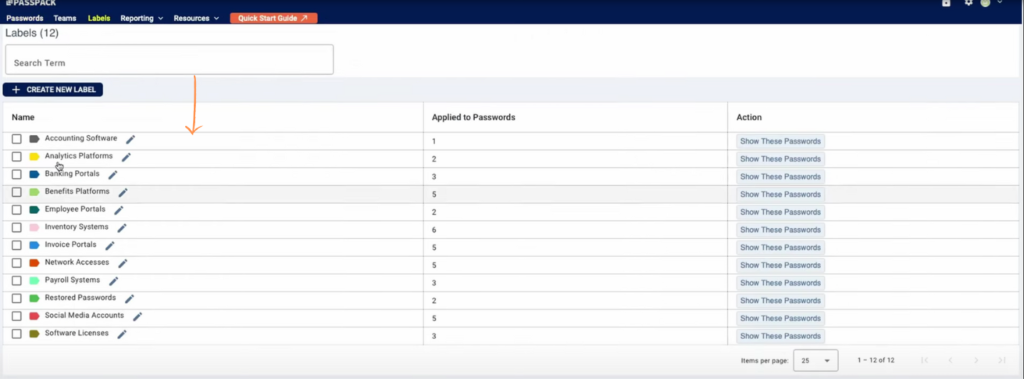Click the user avatar in the top bar

[985, 3]
